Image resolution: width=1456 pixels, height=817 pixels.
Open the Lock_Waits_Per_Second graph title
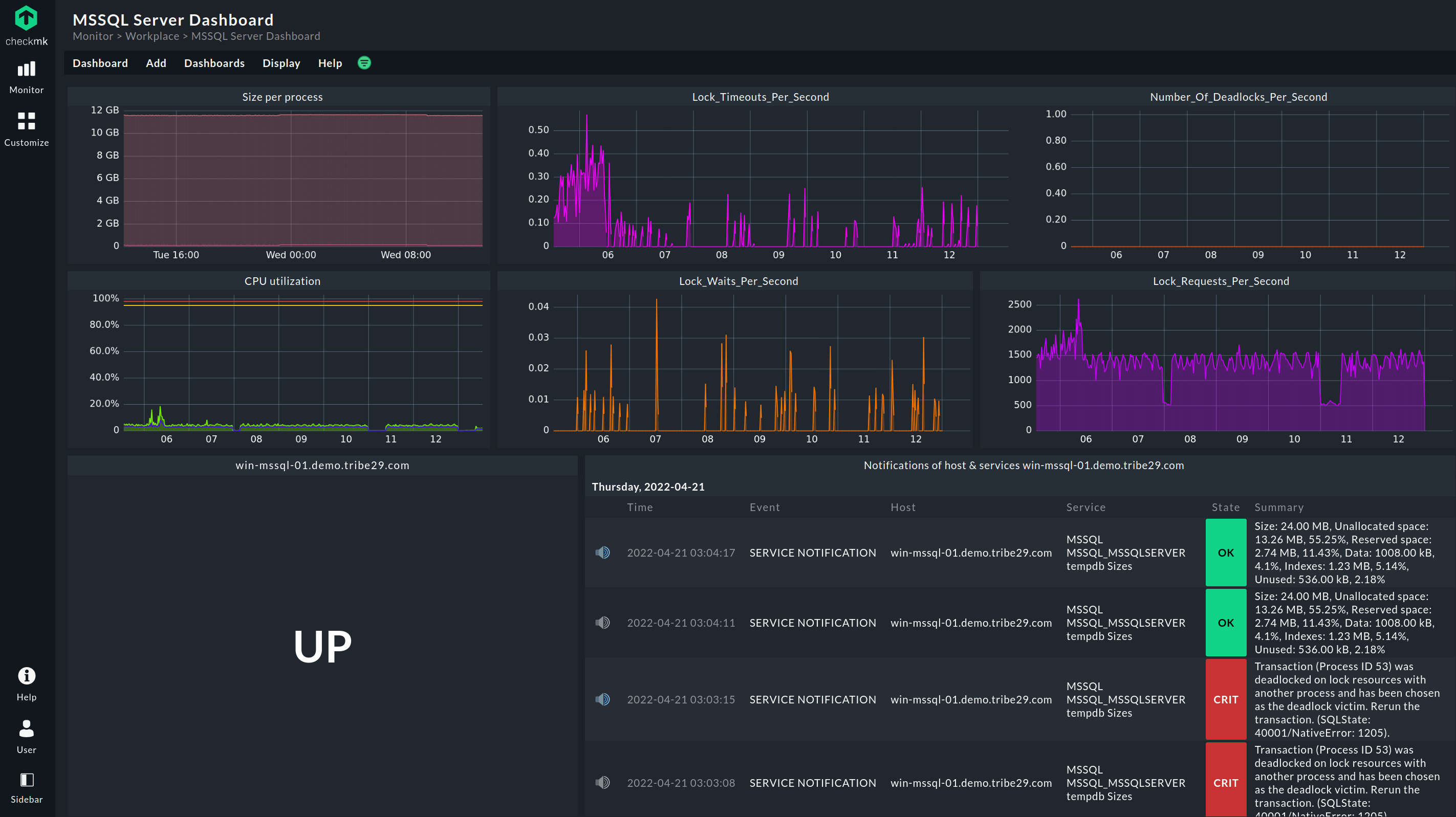click(x=738, y=281)
